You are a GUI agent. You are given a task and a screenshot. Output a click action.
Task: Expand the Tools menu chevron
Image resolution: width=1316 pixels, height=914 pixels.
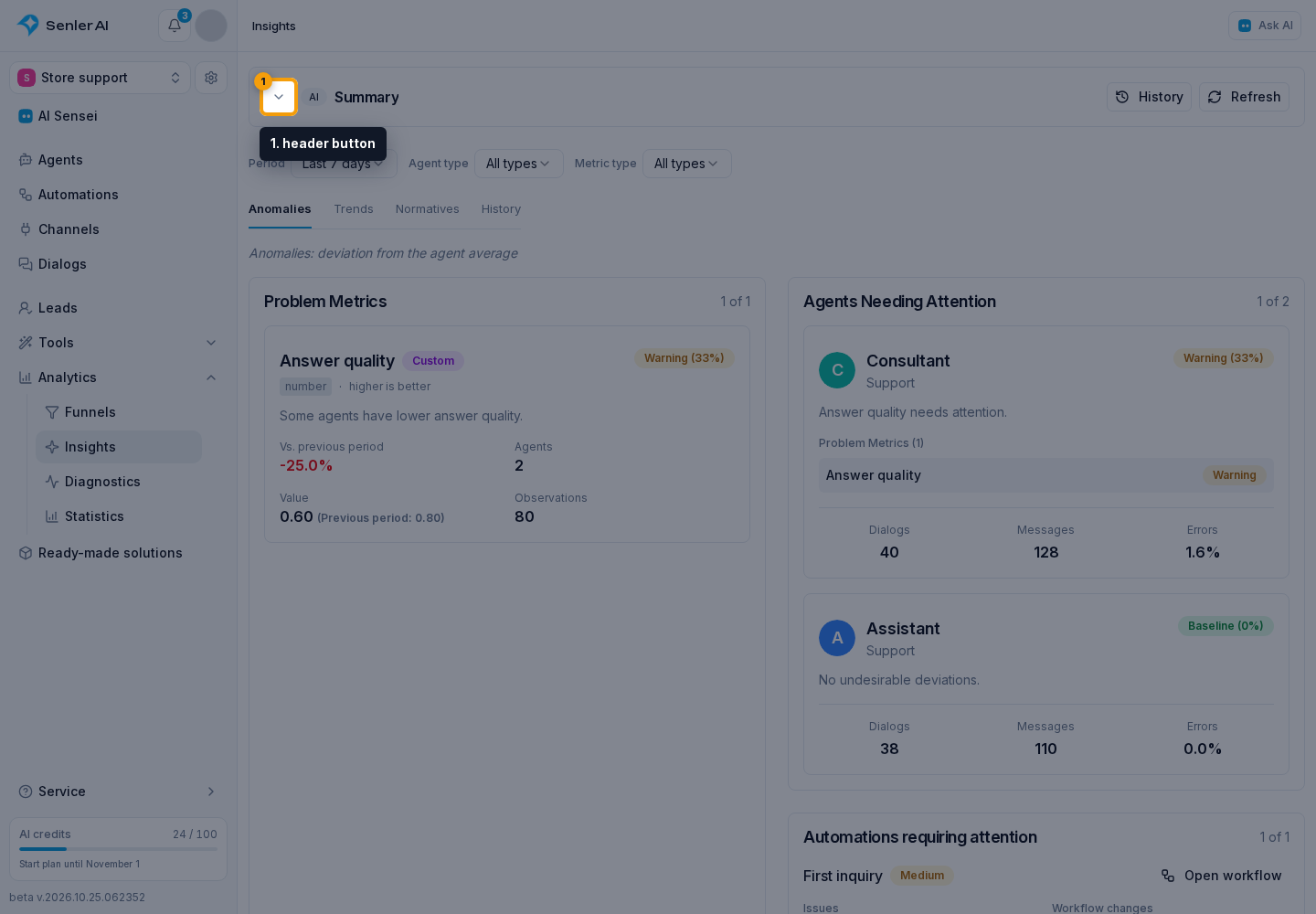click(211, 343)
